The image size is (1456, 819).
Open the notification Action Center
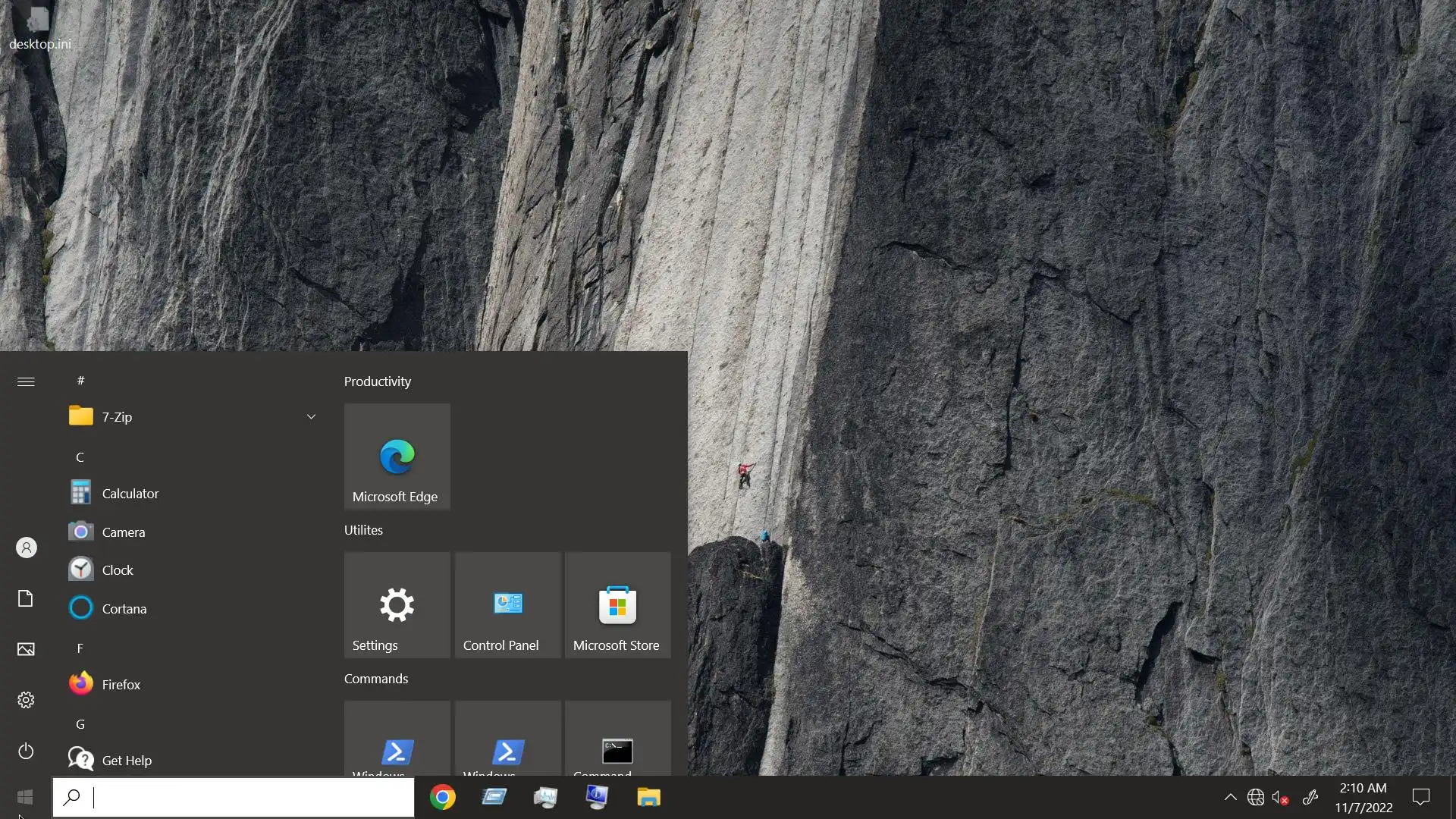pyautogui.click(x=1420, y=797)
